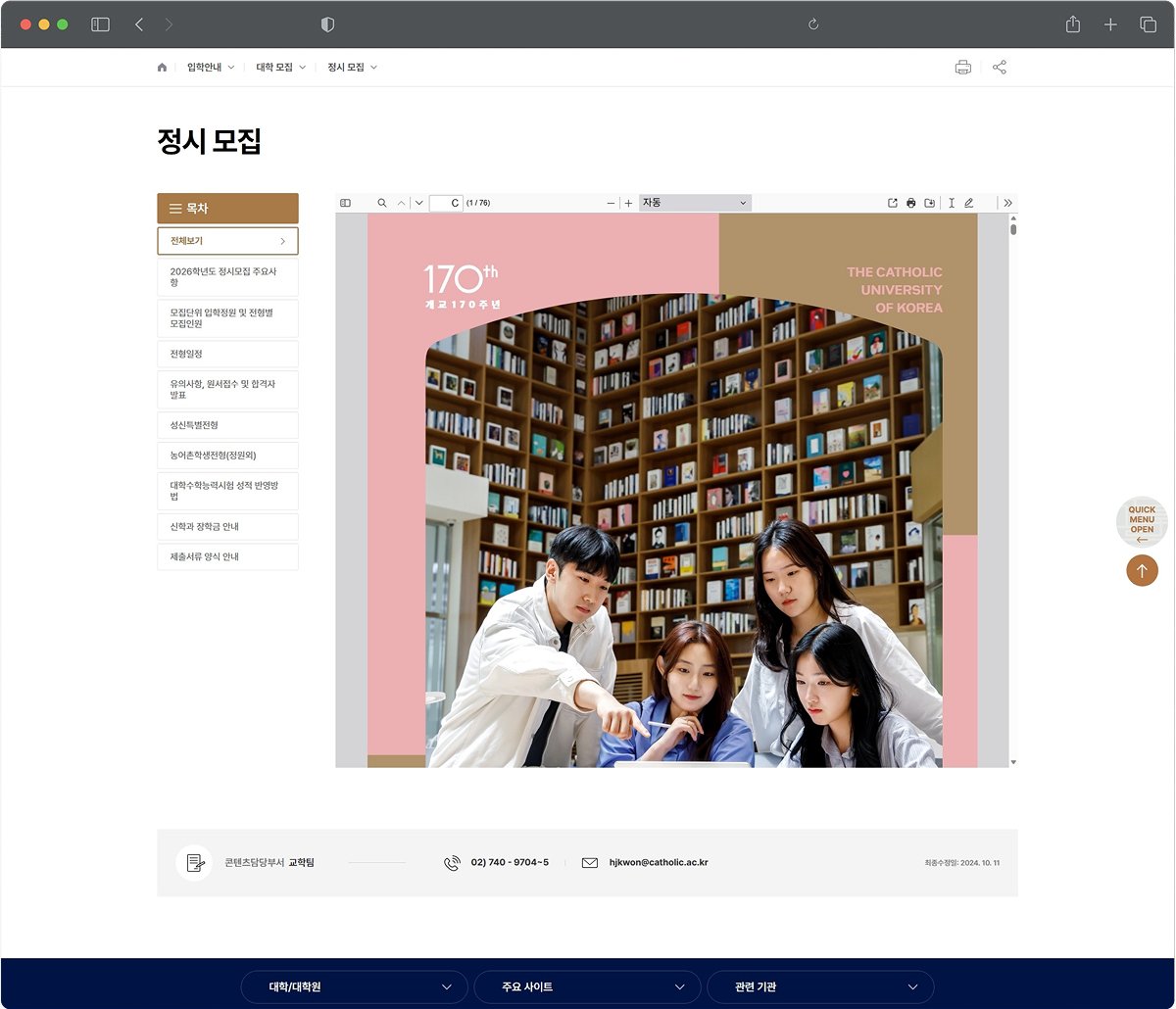Expand the 관련 기관 footer dropdown
Image resolution: width=1176 pixels, height=1009 pixels.
point(820,986)
